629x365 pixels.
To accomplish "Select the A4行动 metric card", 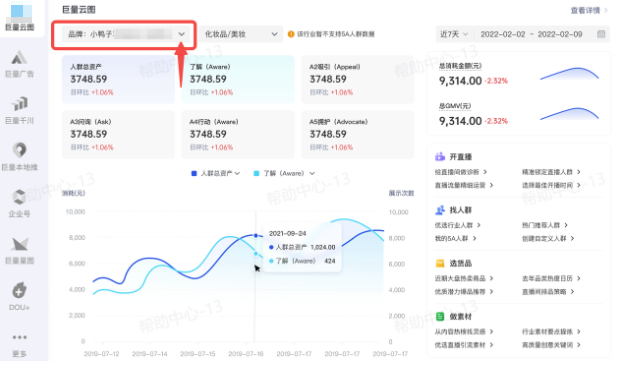I will [238, 134].
